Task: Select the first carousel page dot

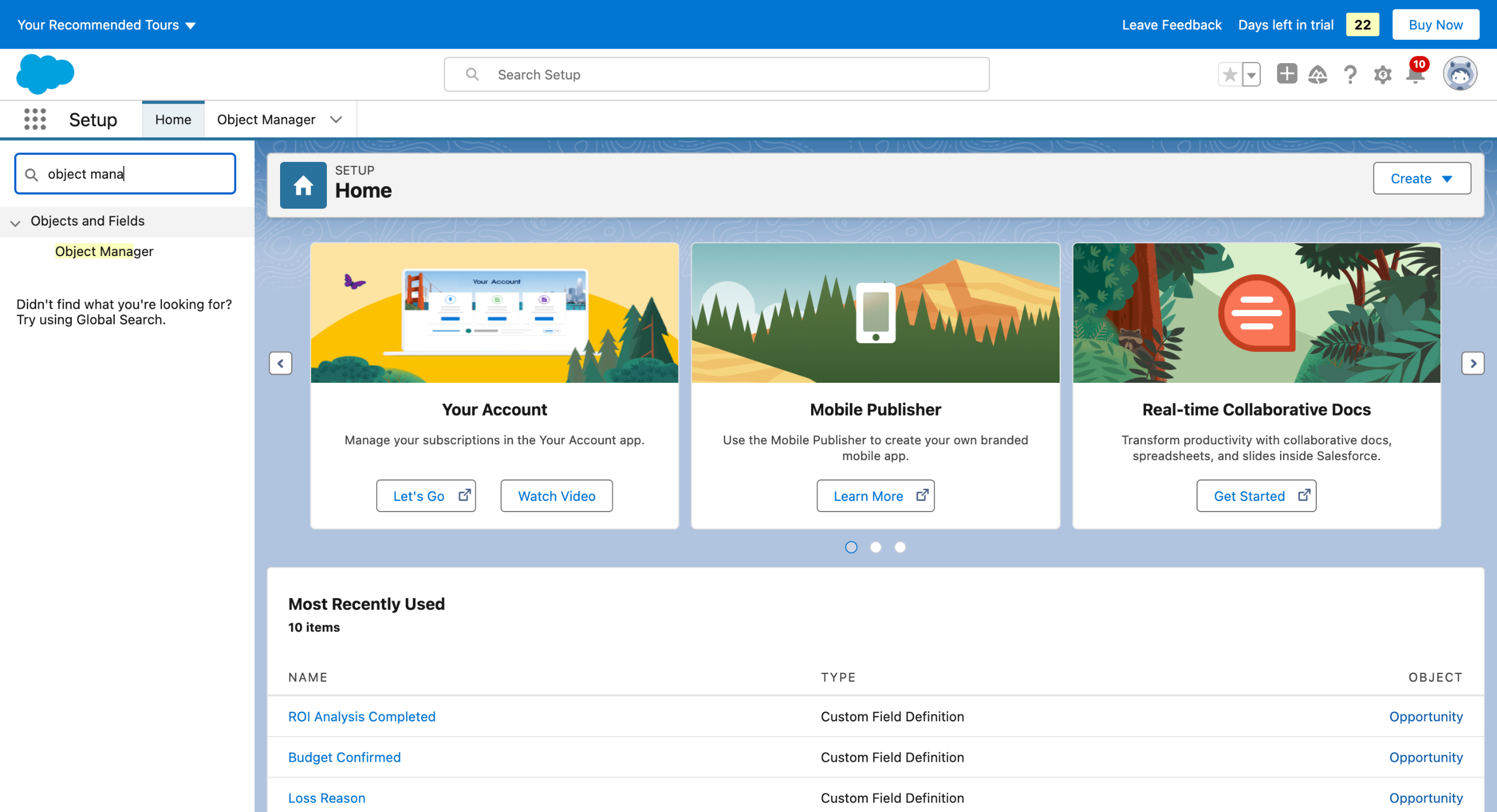Action: tap(851, 547)
